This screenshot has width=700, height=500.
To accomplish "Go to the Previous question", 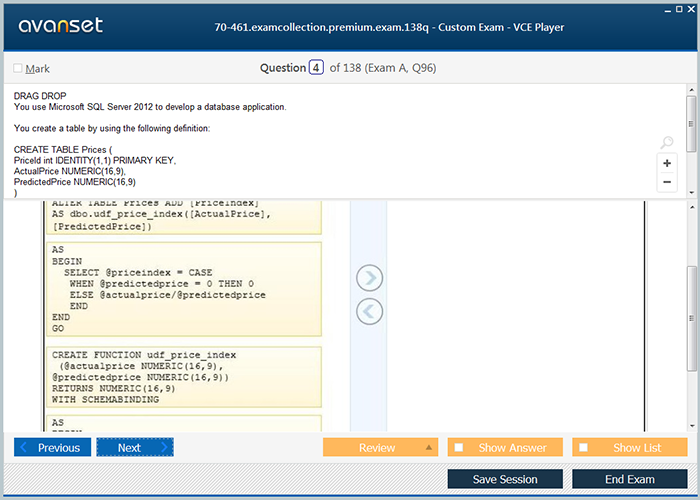I will [x=52, y=447].
